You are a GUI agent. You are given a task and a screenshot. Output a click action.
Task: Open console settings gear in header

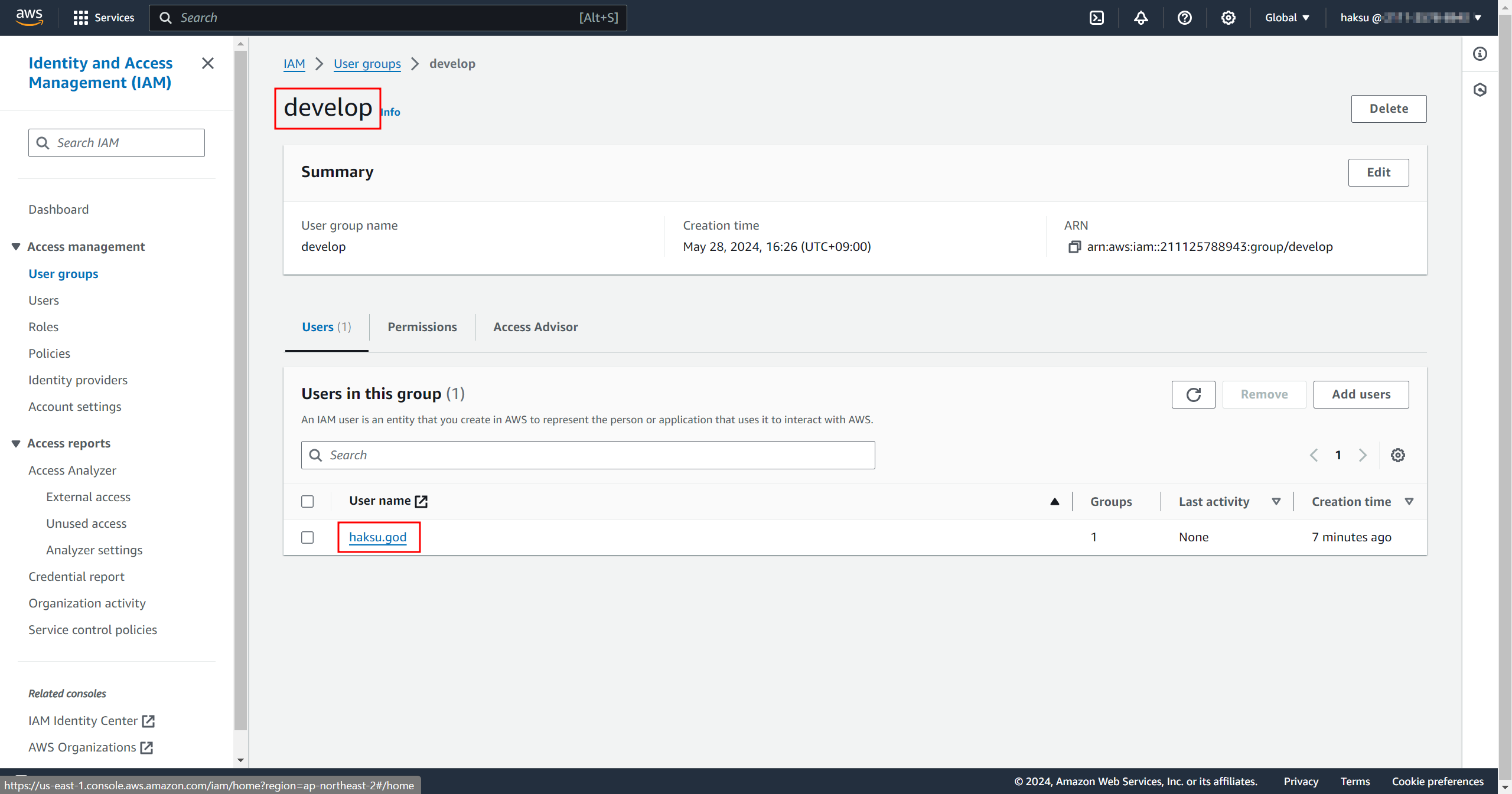(x=1228, y=18)
